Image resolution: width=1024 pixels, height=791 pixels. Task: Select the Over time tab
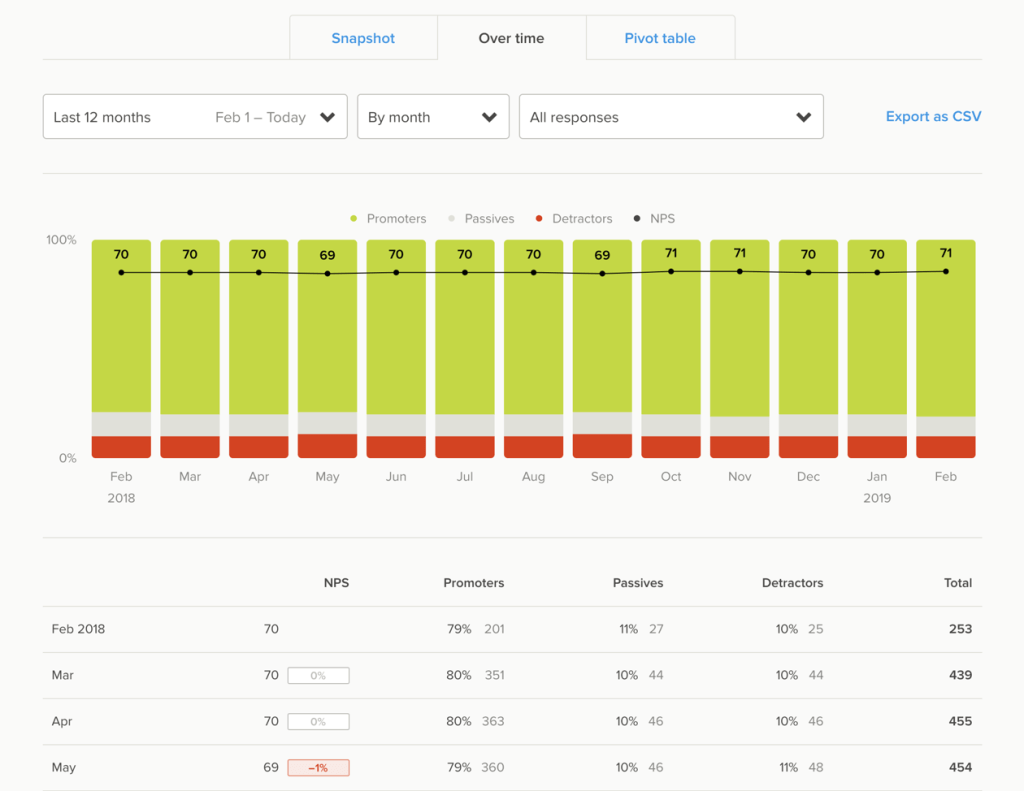[511, 38]
